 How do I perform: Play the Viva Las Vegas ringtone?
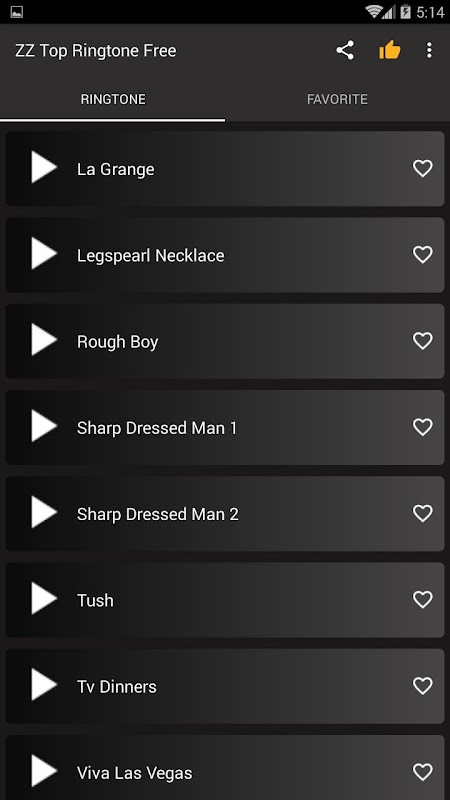pos(44,770)
